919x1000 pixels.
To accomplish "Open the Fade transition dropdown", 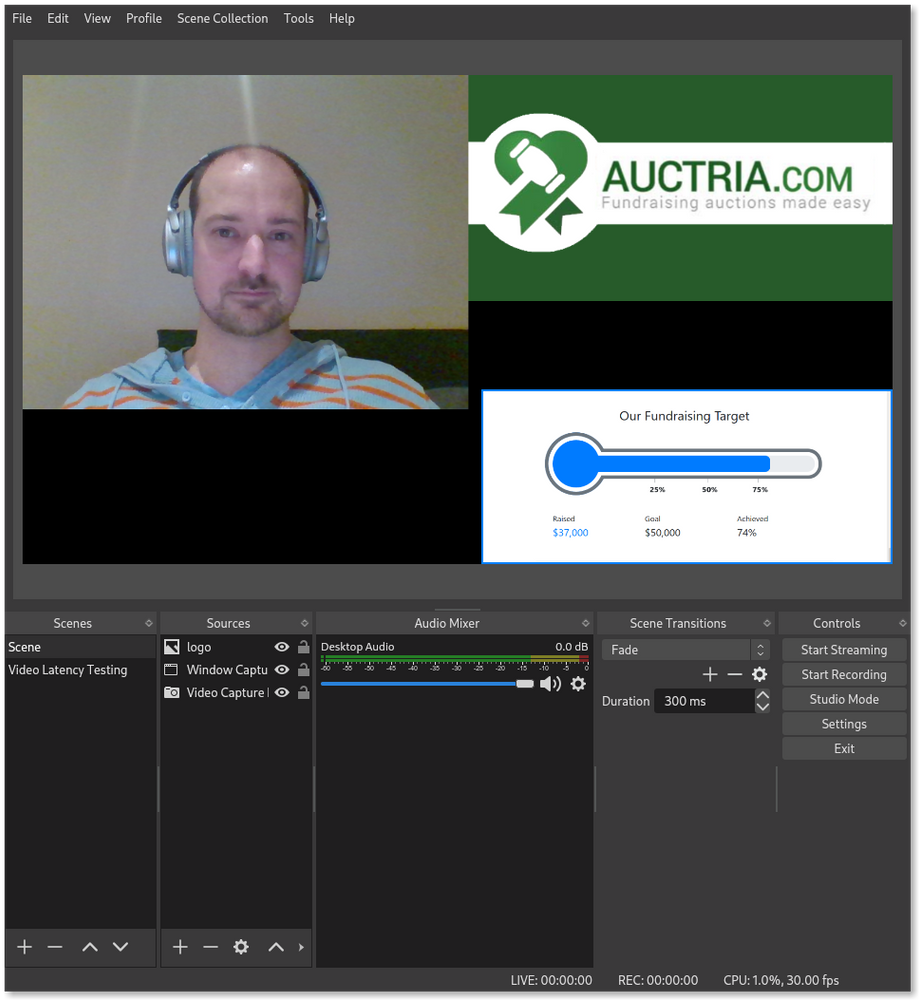I will [x=686, y=650].
